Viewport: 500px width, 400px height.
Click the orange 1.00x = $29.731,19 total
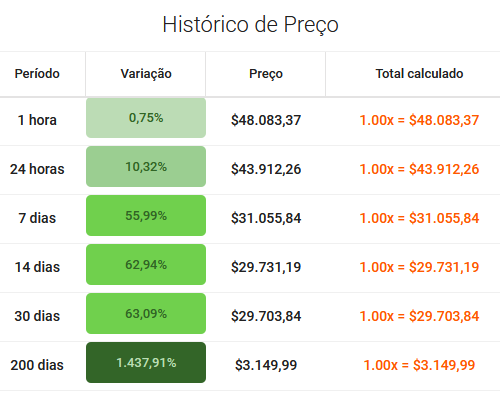coord(419,267)
